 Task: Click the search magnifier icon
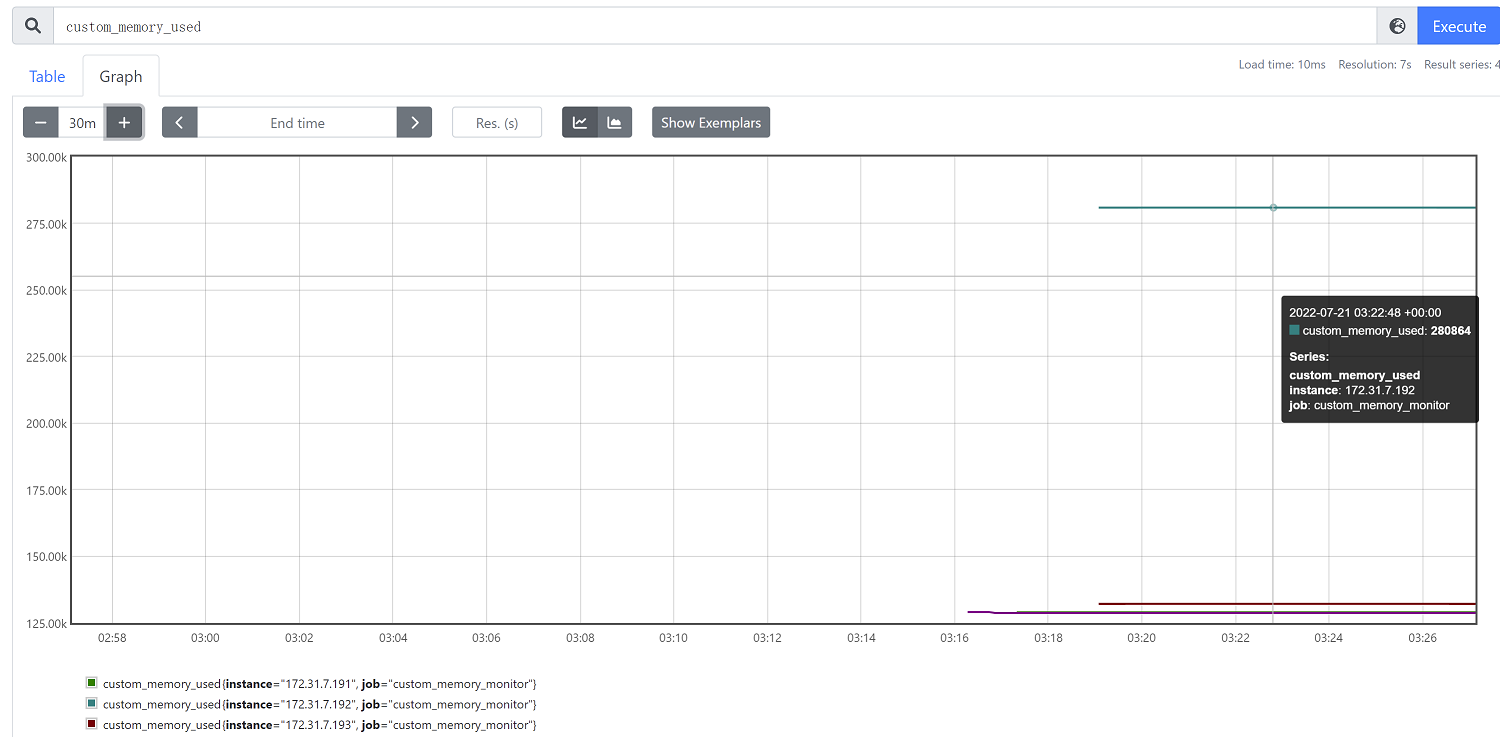pyautogui.click(x=32, y=26)
